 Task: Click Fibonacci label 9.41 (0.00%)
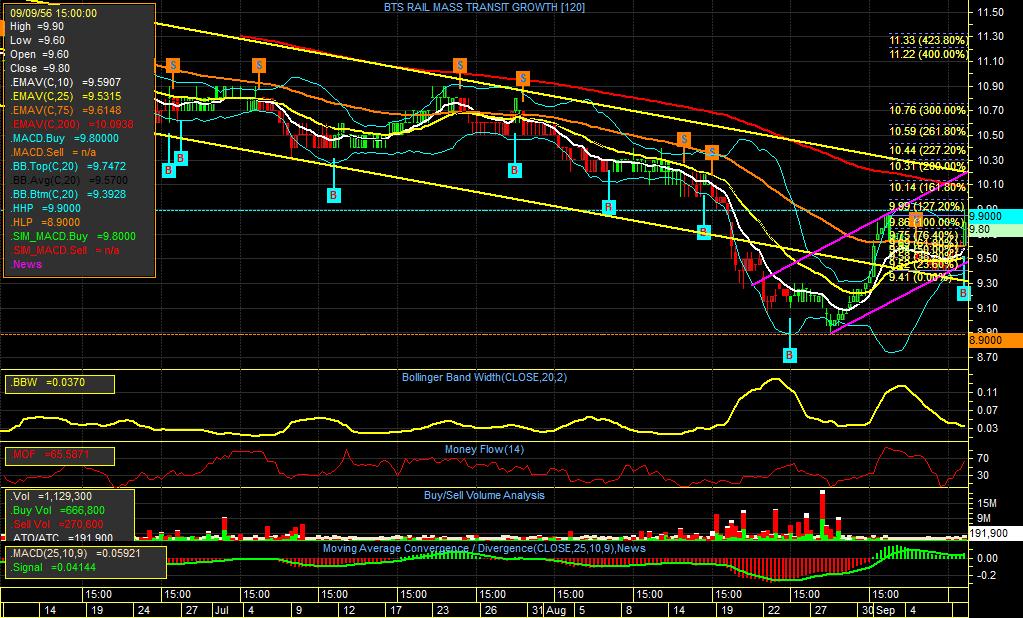click(x=923, y=277)
